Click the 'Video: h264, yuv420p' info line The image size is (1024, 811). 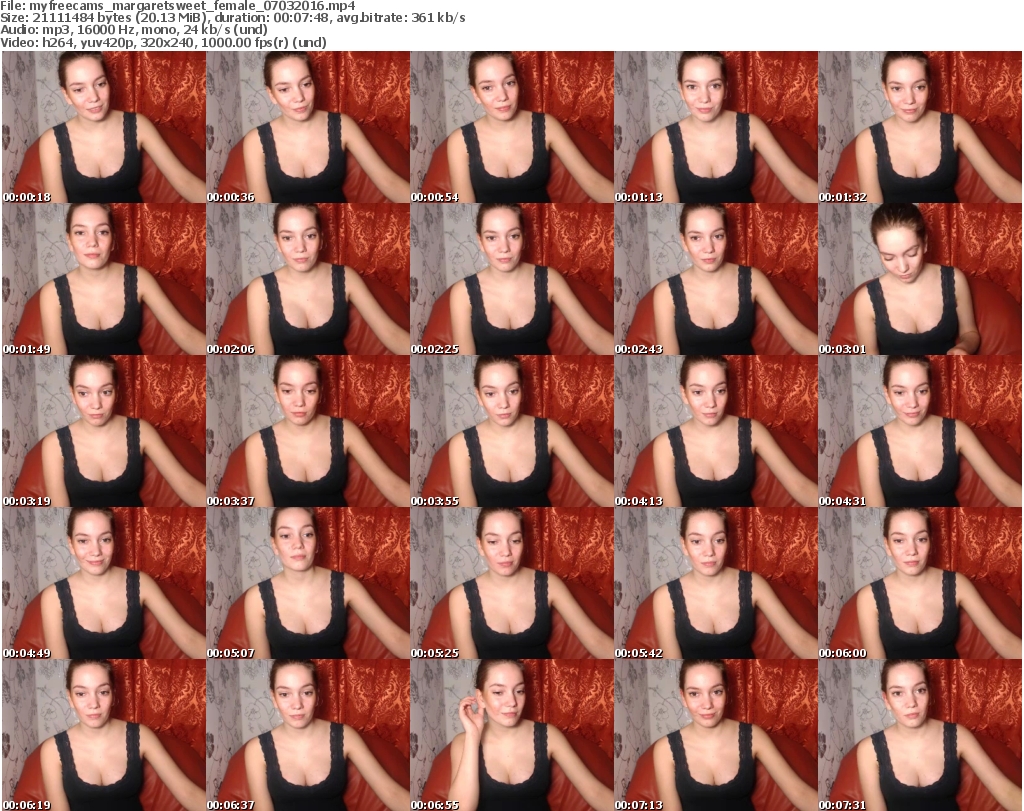pyautogui.click(x=163, y=42)
